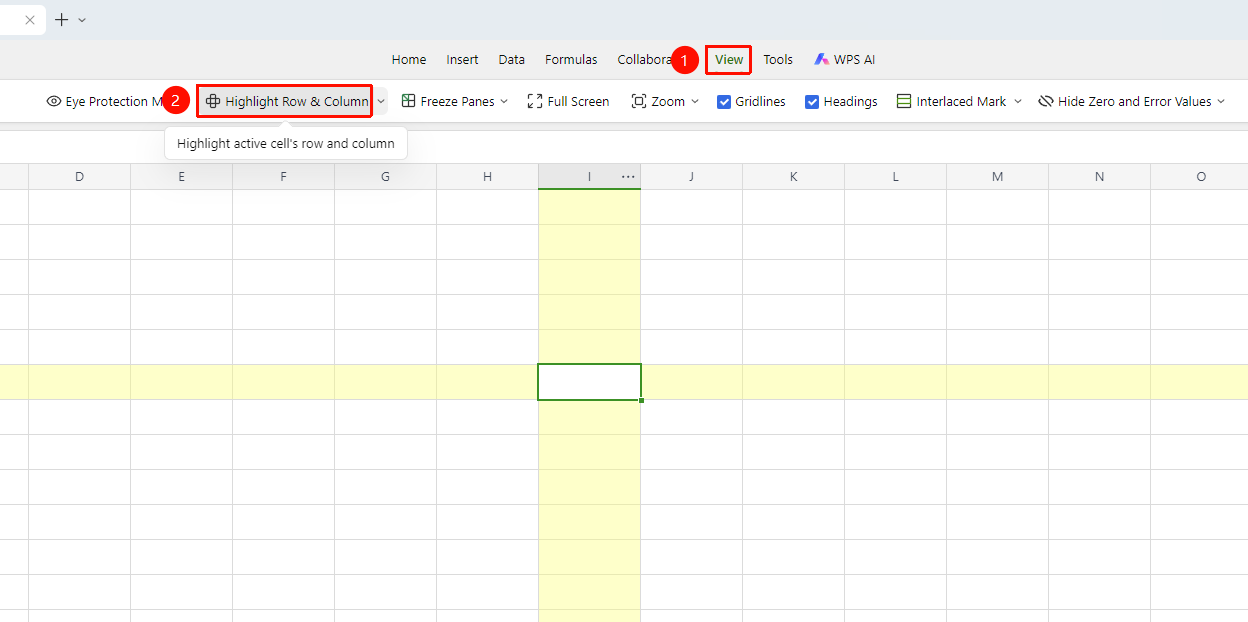Image resolution: width=1248 pixels, height=622 pixels.
Task: Select column J header
Action: click(x=692, y=177)
